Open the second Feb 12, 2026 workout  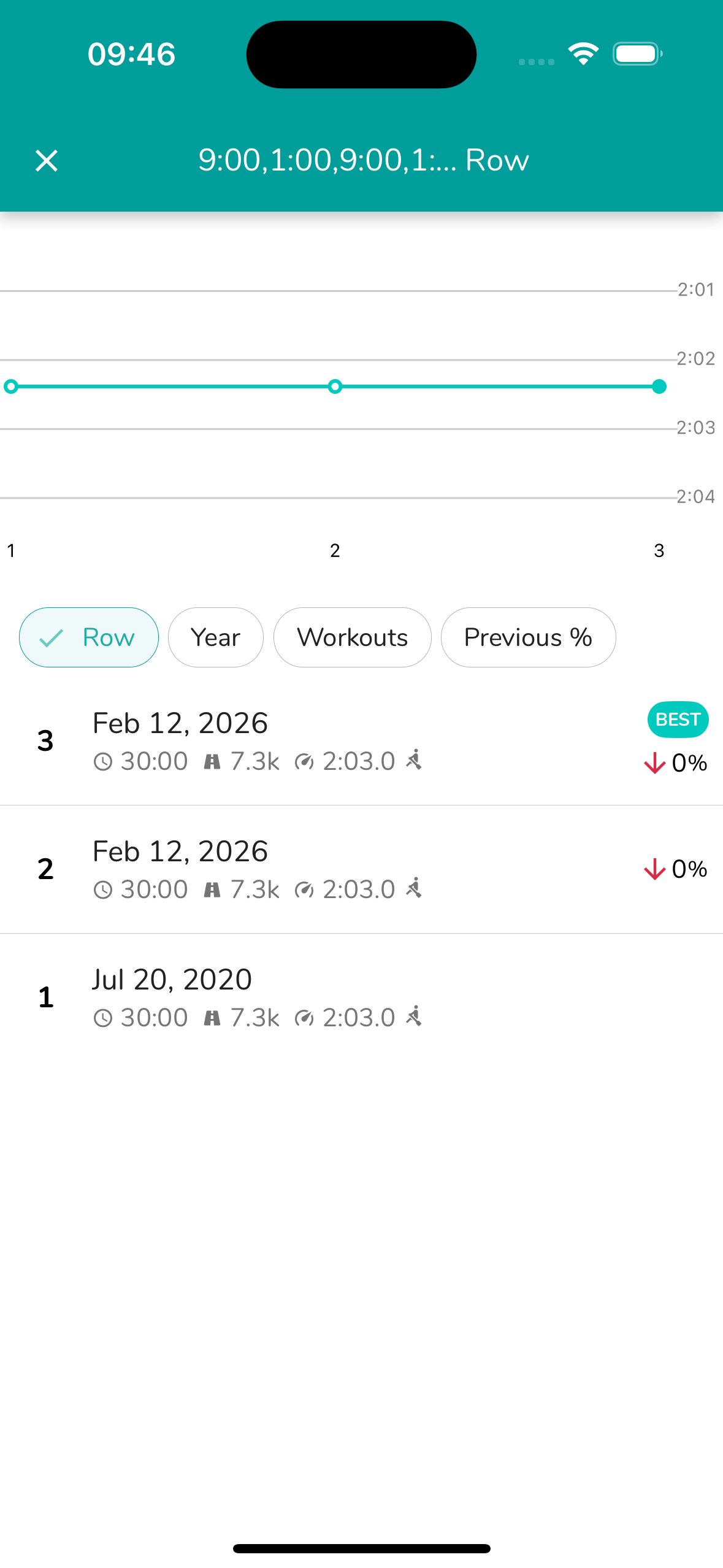pyautogui.click(x=307, y=869)
